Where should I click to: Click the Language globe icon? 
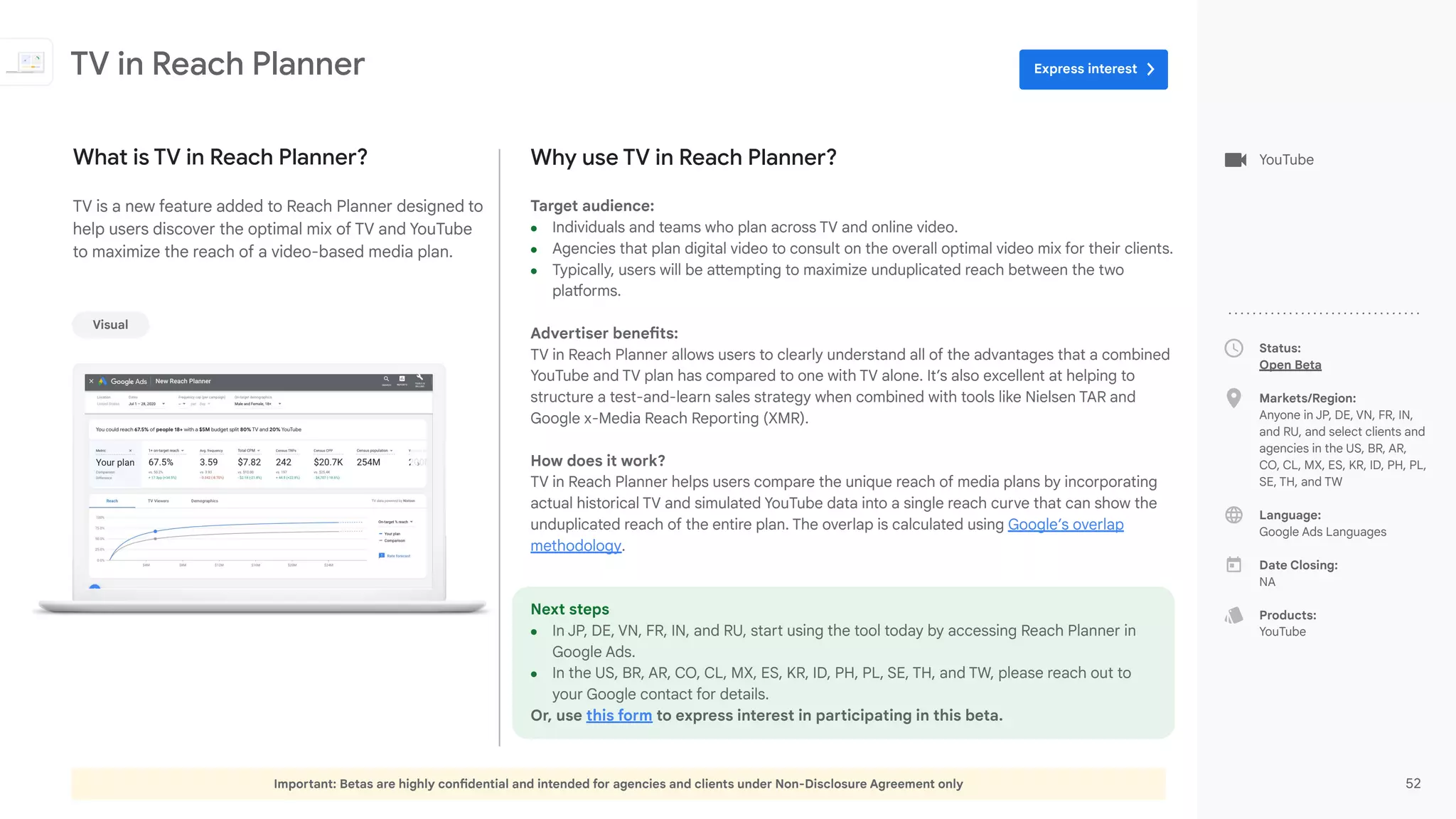coord(1233,515)
